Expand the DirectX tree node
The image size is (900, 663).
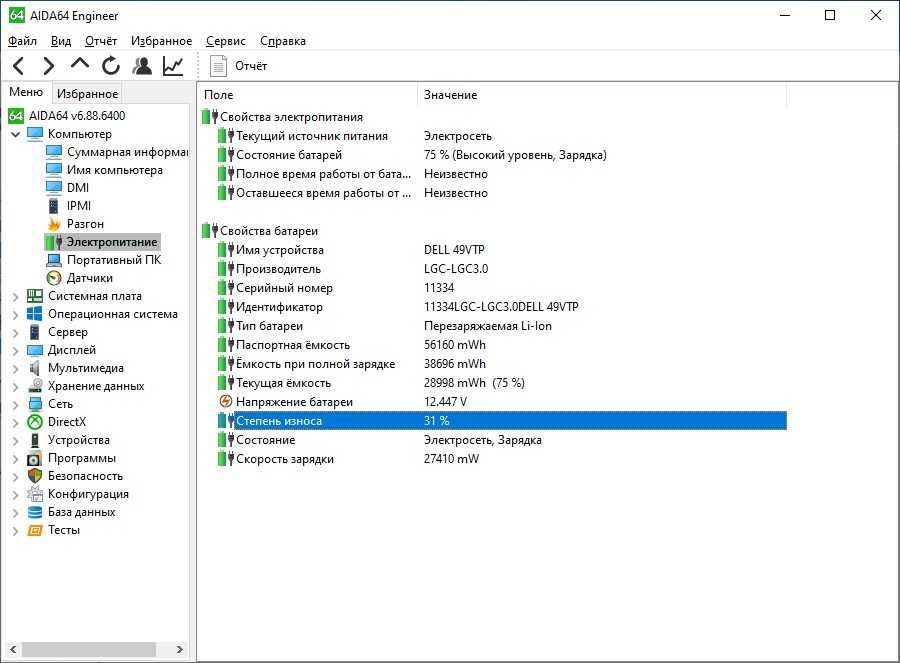pyautogui.click(x=15, y=422)
